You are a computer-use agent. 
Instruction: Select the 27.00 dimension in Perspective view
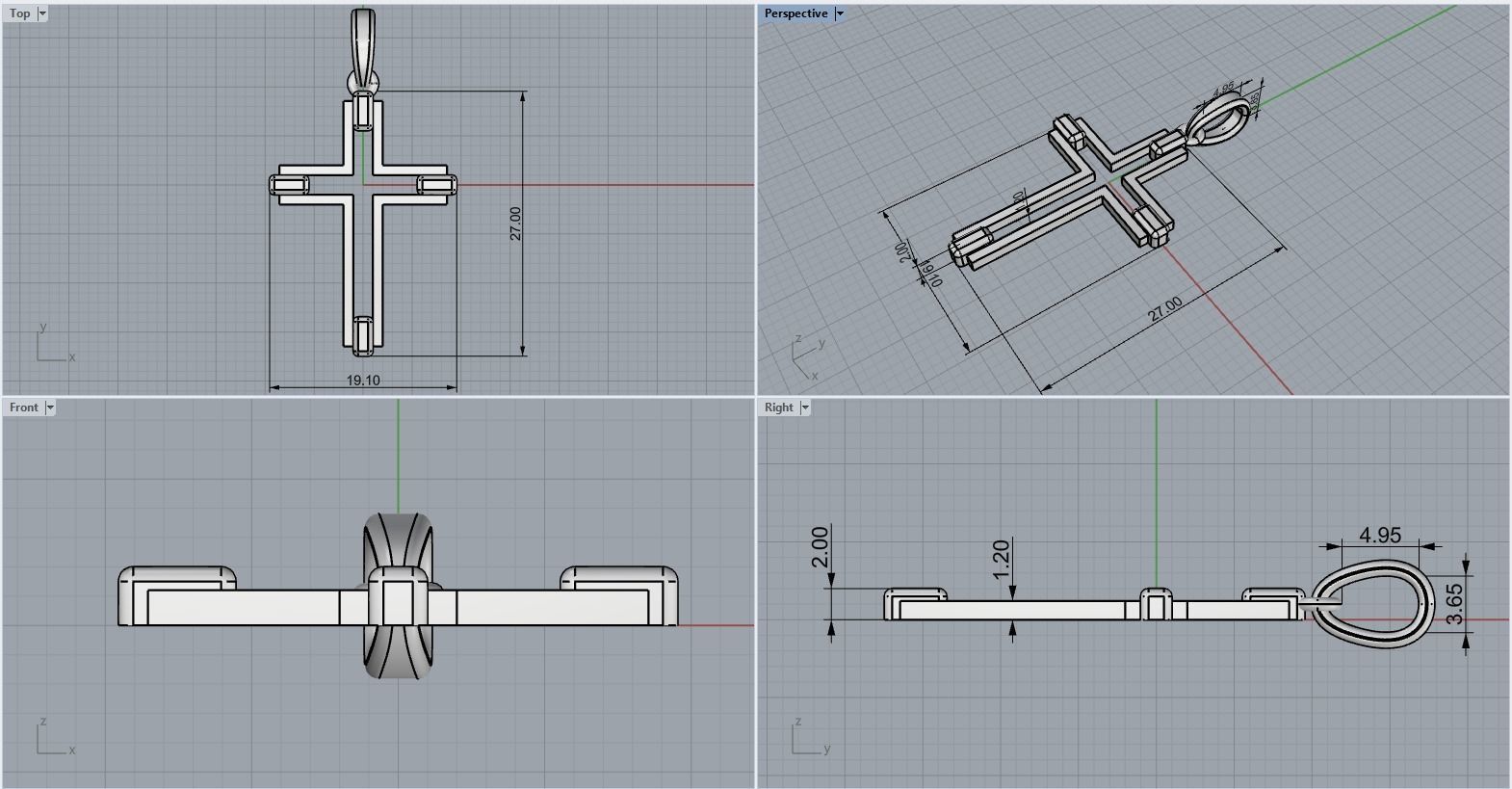[x=1164, y=309]
